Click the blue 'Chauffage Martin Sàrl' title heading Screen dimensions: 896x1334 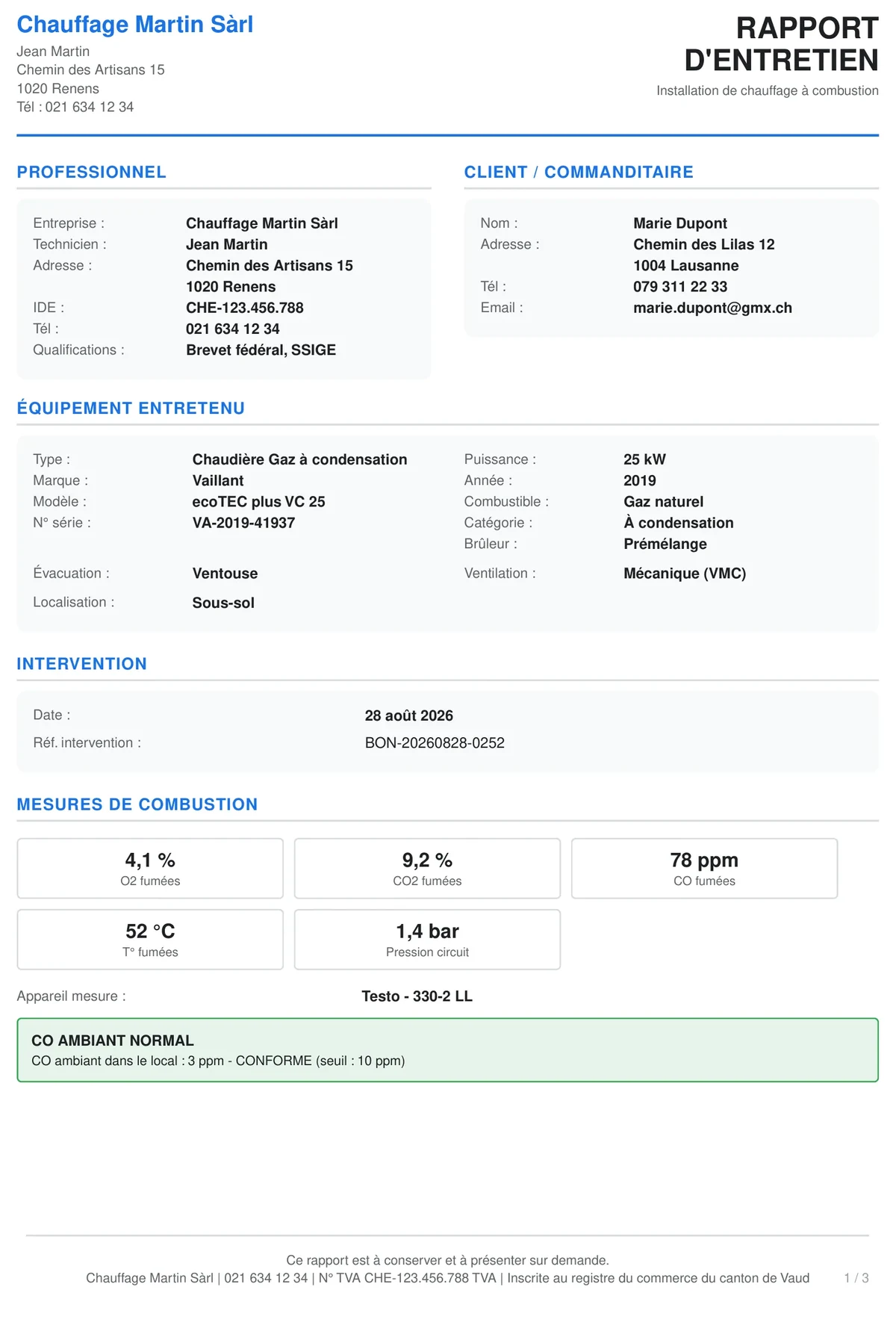pos(135,25)
